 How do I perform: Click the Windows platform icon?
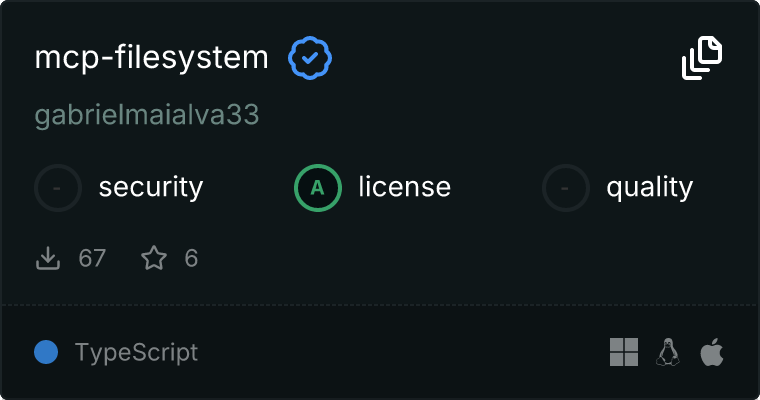624,352
